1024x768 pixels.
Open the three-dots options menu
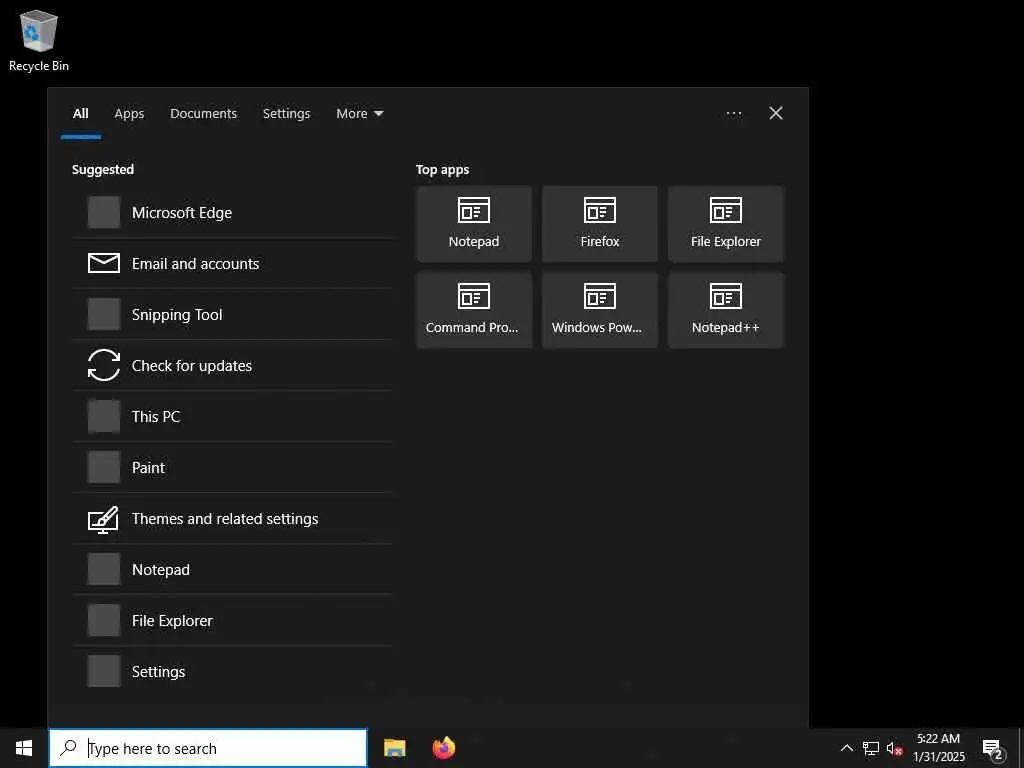coord(733,114)
